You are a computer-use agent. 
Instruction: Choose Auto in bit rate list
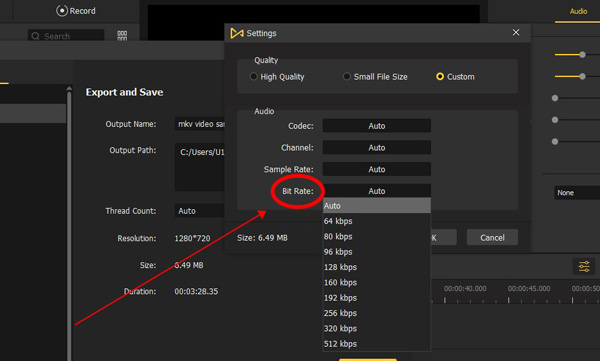[377, 206]
